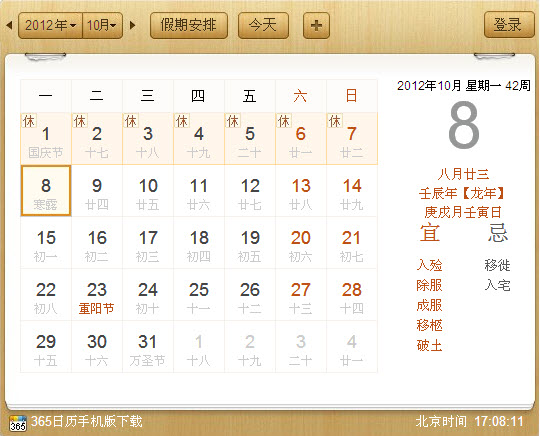Image resolution: width=540 pixels, height=436 pixels.
Task: Click the 入殓 entry
Action: coord(429,265)
